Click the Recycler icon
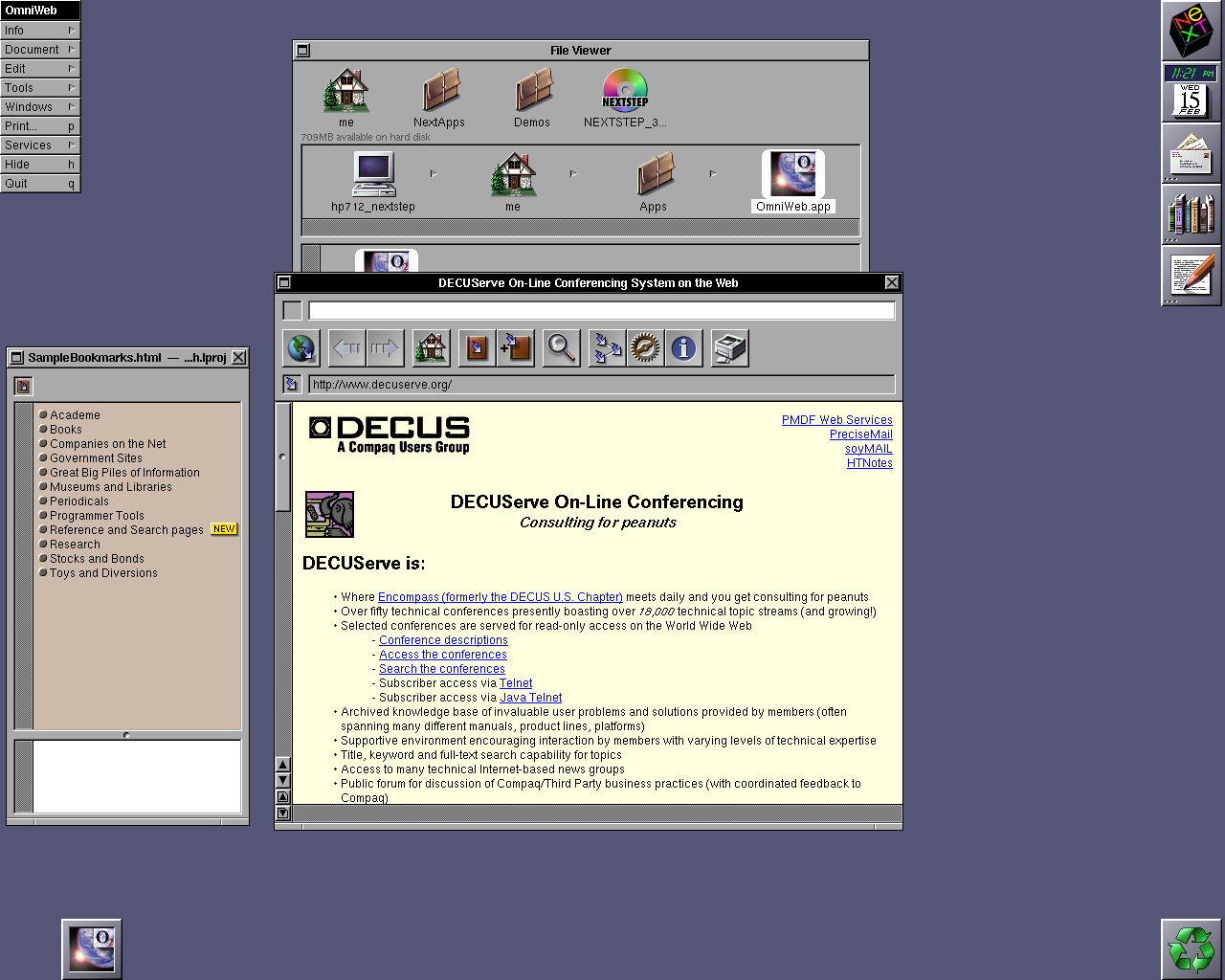Viewport: 1225px width, 980px height. click(1192, 949)
